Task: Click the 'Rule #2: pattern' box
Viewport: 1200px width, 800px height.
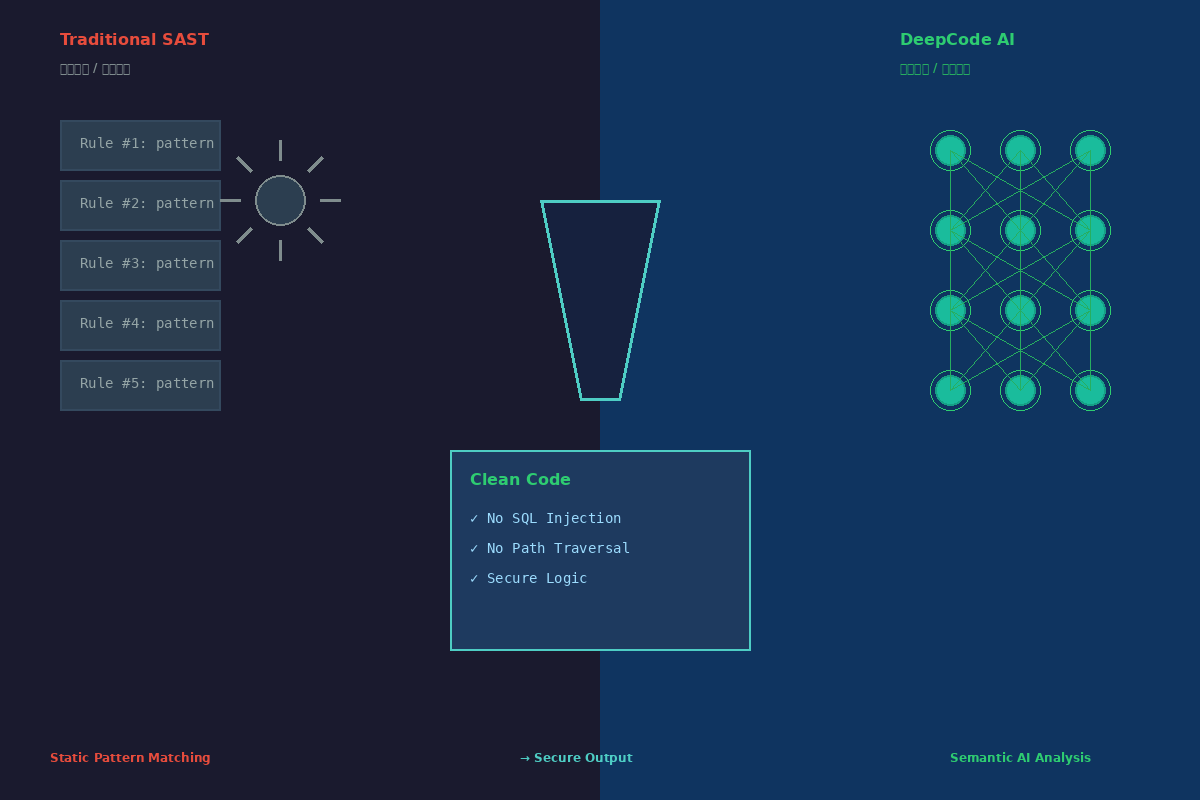Action: [x=140, y=205]
